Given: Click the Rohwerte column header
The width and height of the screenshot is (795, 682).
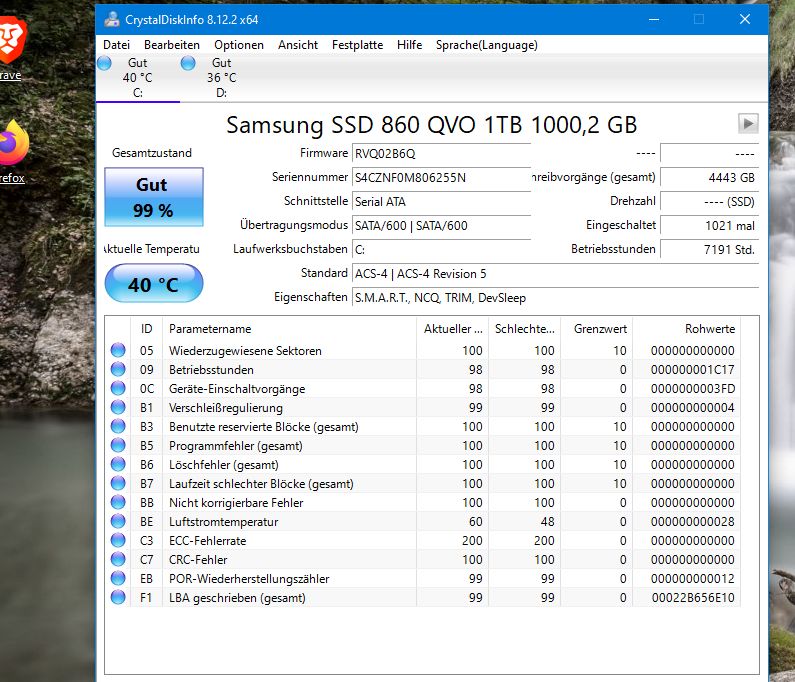Looking at the screenshot, I should pos(686,329).
